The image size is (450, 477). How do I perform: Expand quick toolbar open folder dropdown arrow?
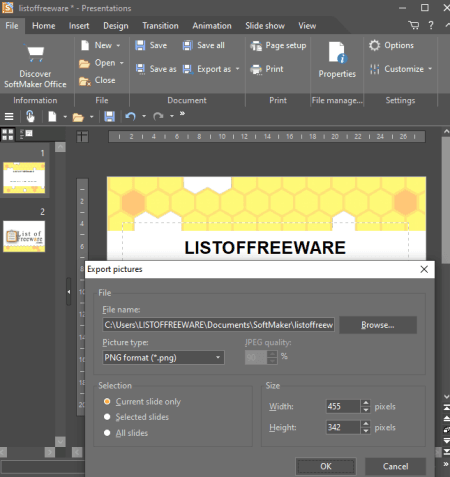[x=91, y=117]
